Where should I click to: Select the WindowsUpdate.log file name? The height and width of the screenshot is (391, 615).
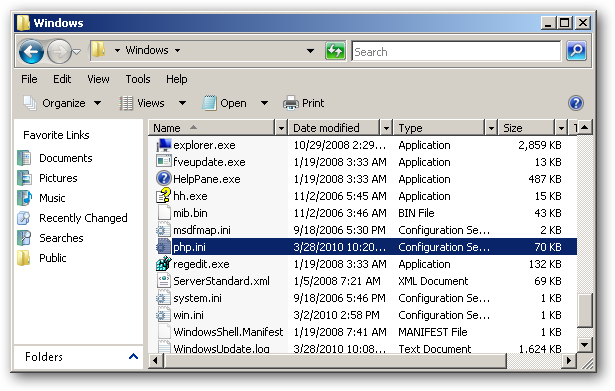coord(221,348)
